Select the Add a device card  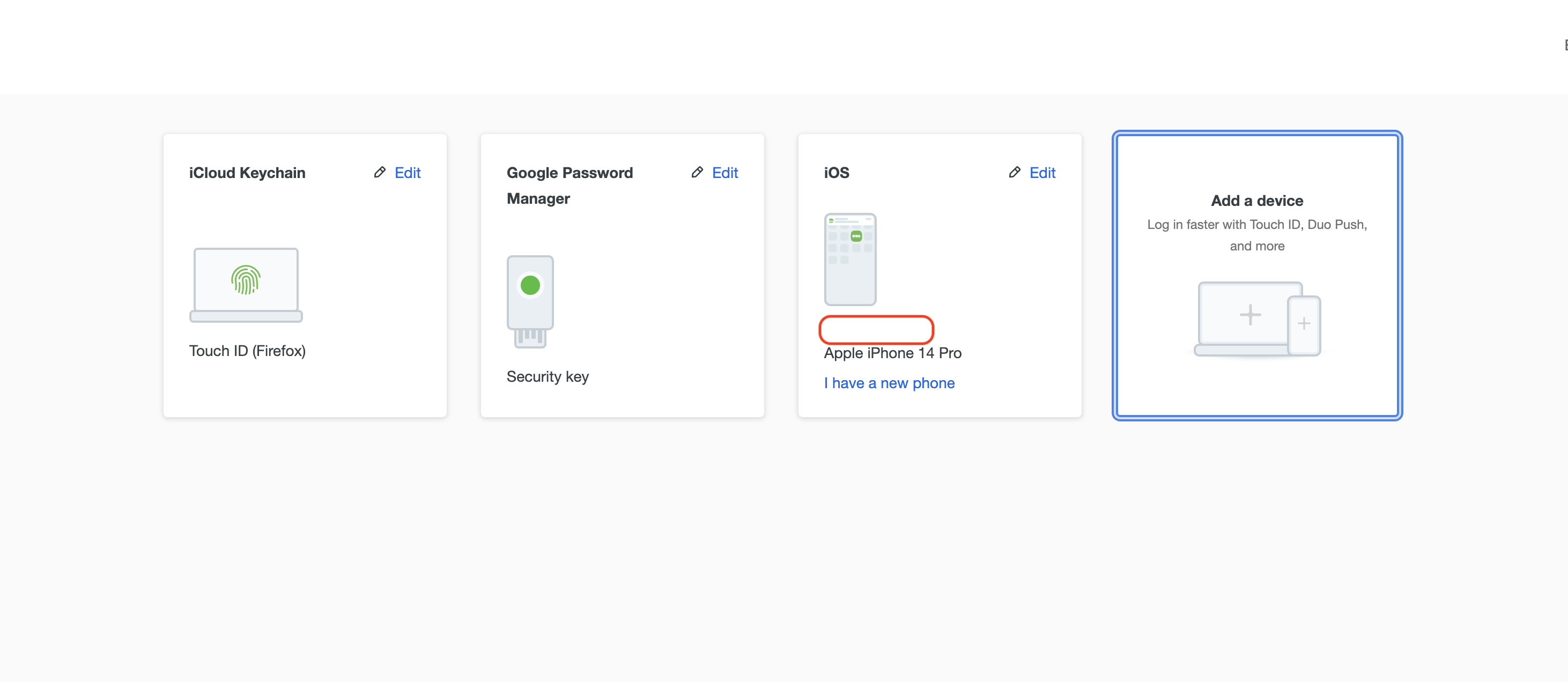point(1257,276)
